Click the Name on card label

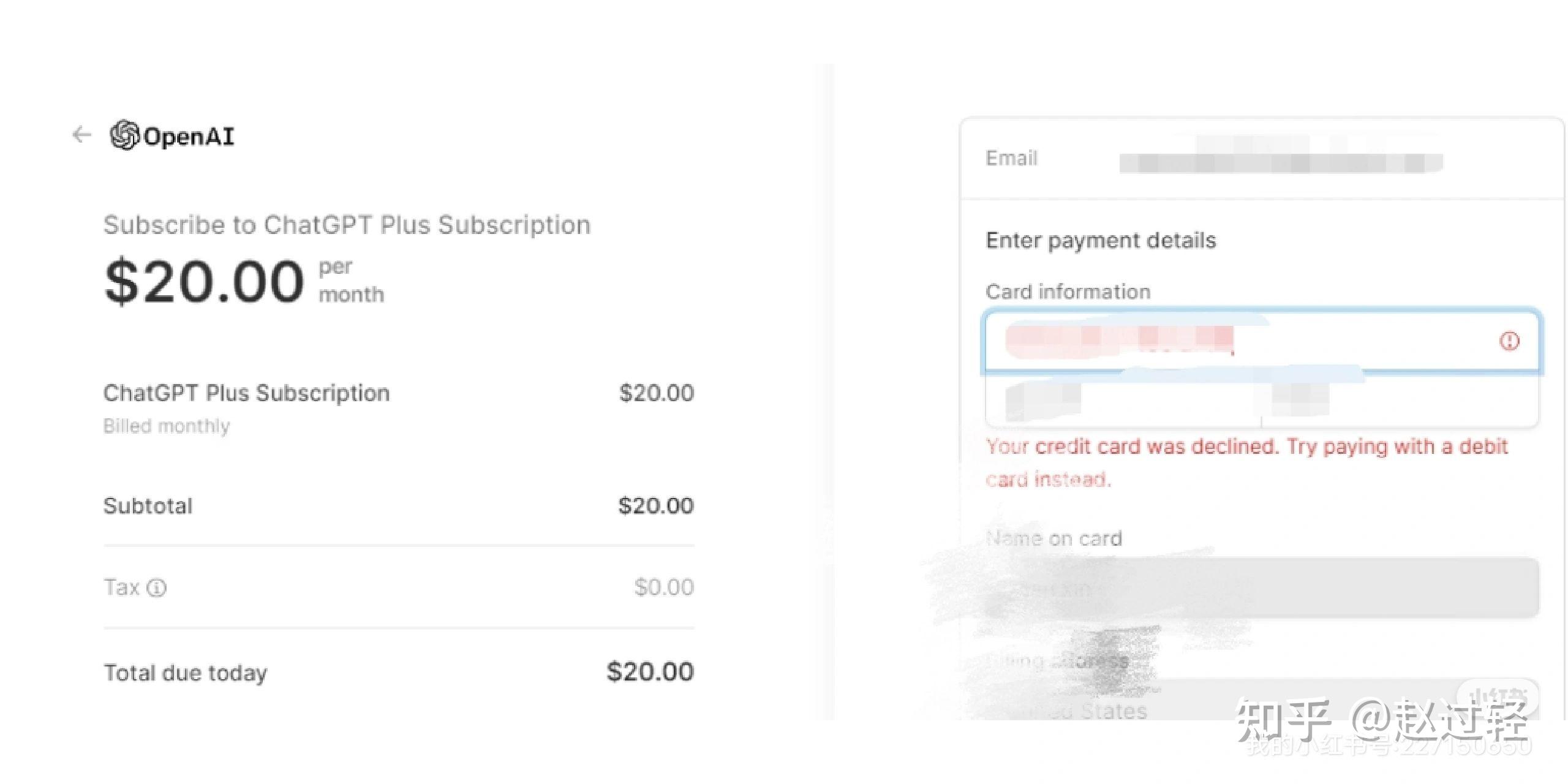[x=1054, y=538]
